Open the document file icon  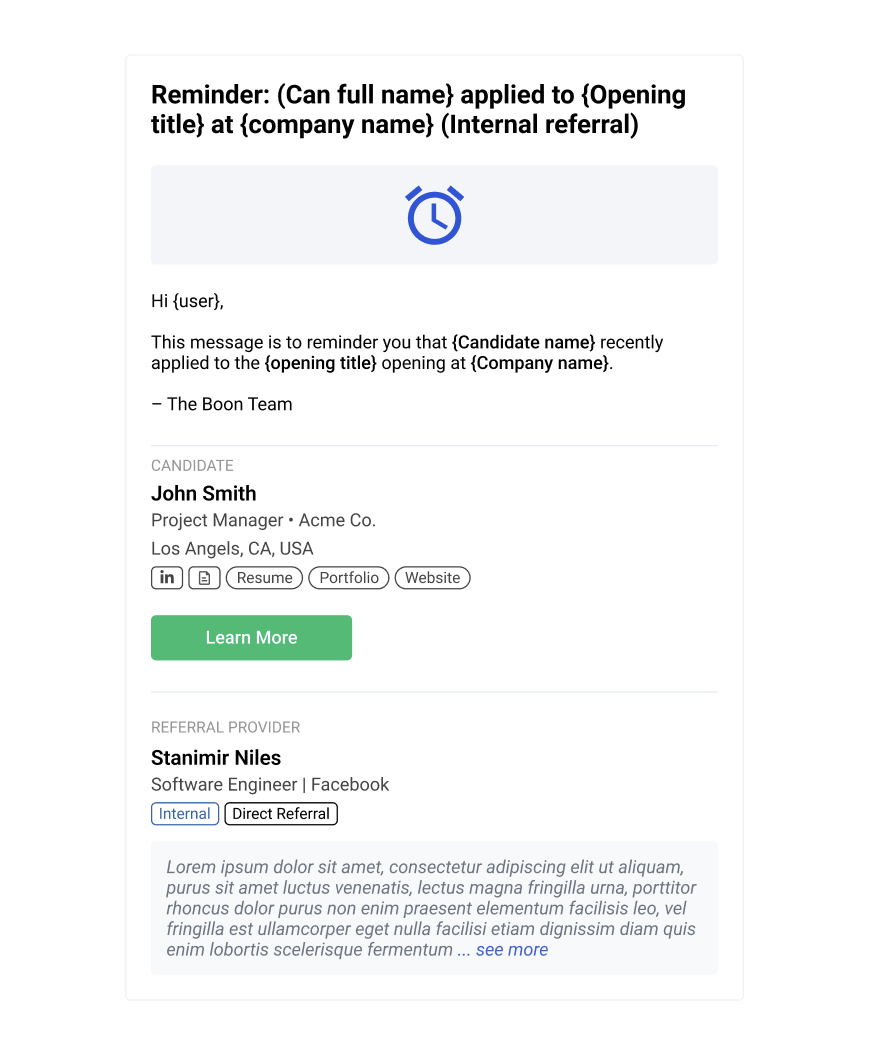click(x=204, y=577)
